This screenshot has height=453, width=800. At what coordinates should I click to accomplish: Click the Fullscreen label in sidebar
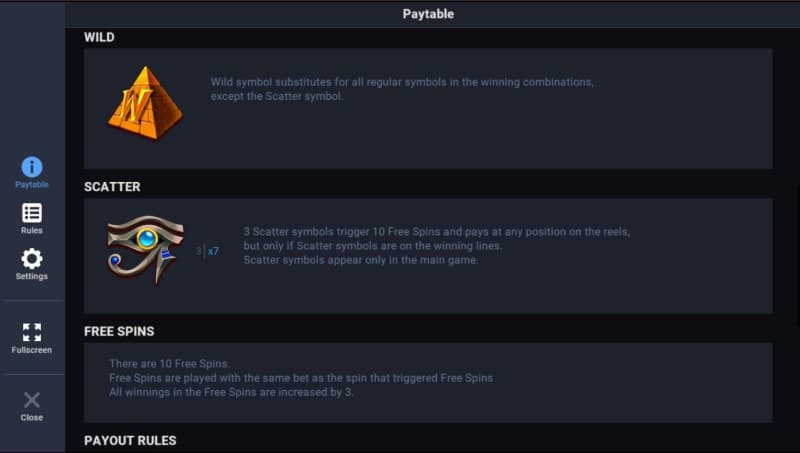[32, 350]
